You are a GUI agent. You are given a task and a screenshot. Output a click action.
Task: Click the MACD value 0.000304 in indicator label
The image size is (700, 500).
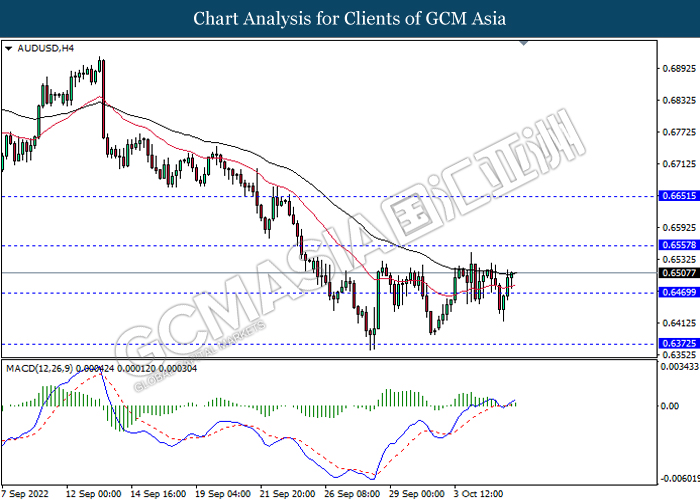click(178, 369)
